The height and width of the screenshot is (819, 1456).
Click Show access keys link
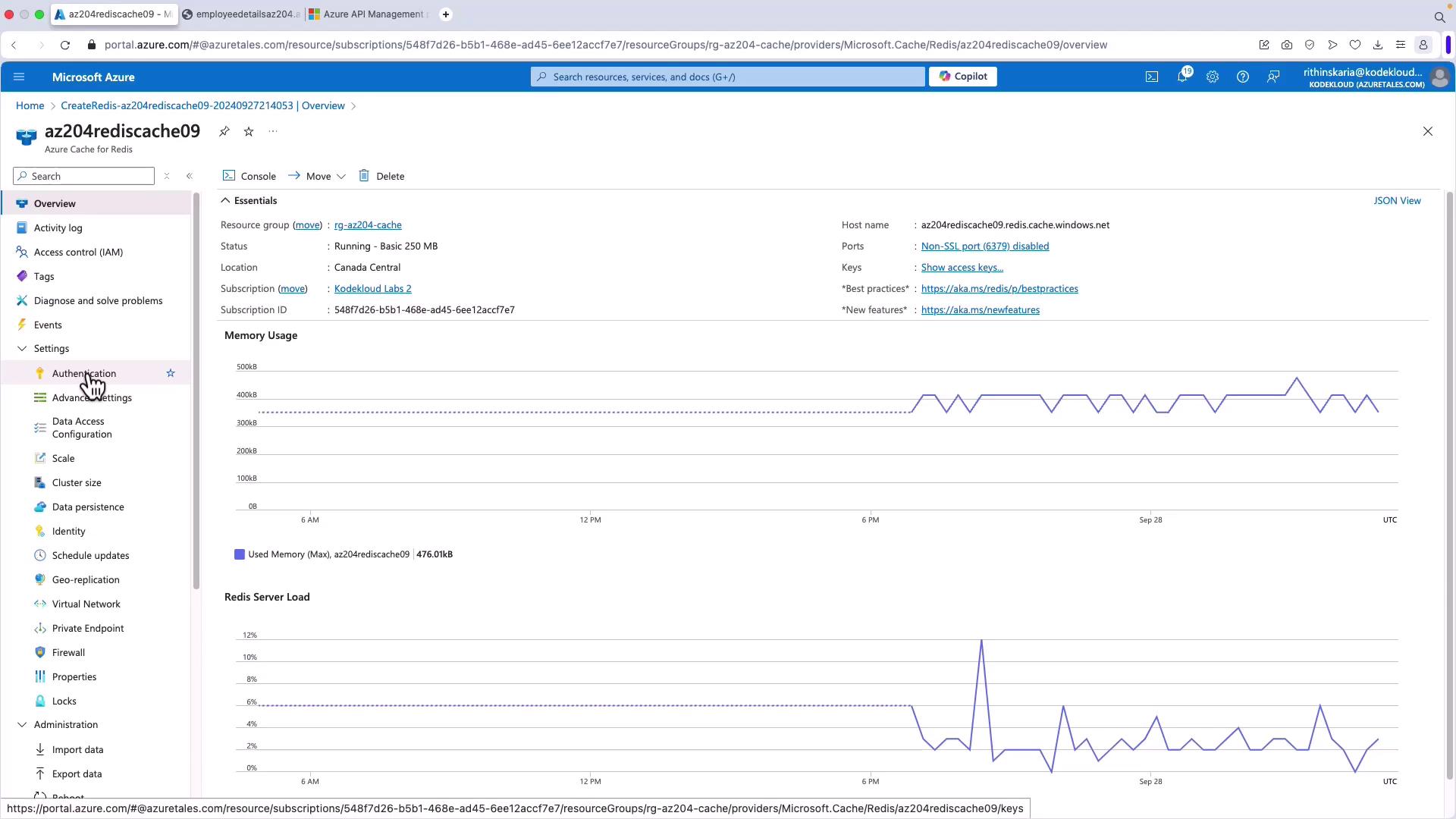pyautogui.click(x=962, y=268)
